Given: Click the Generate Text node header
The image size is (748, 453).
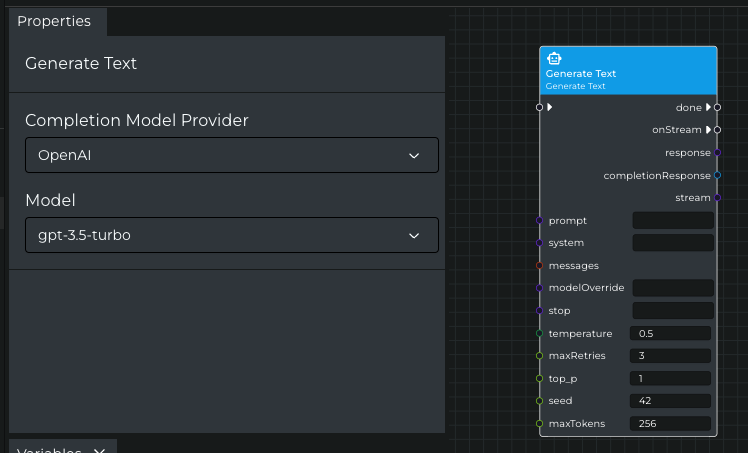Looking at the screenshot, I should [x=628, y=72].
